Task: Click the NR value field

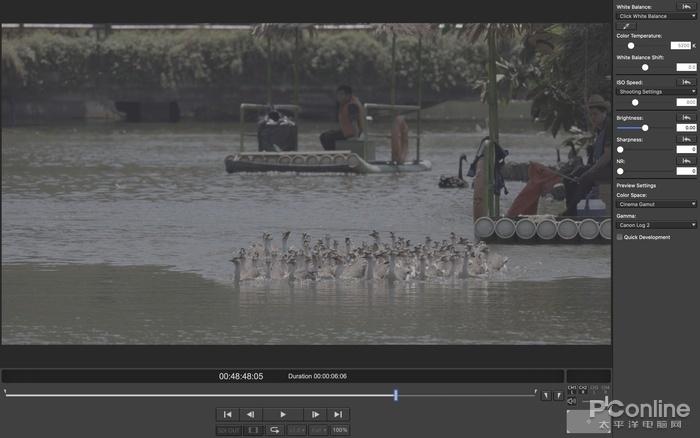Action: click(686, 171)
